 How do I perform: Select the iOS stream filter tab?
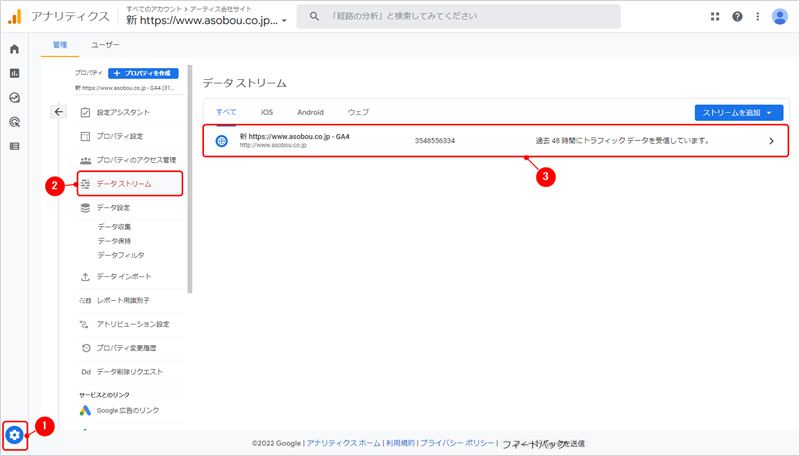(267, 112)
